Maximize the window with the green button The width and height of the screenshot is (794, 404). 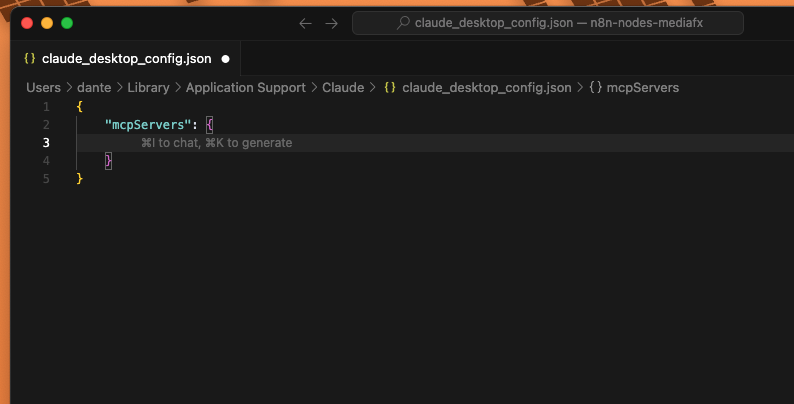[67, 23]
